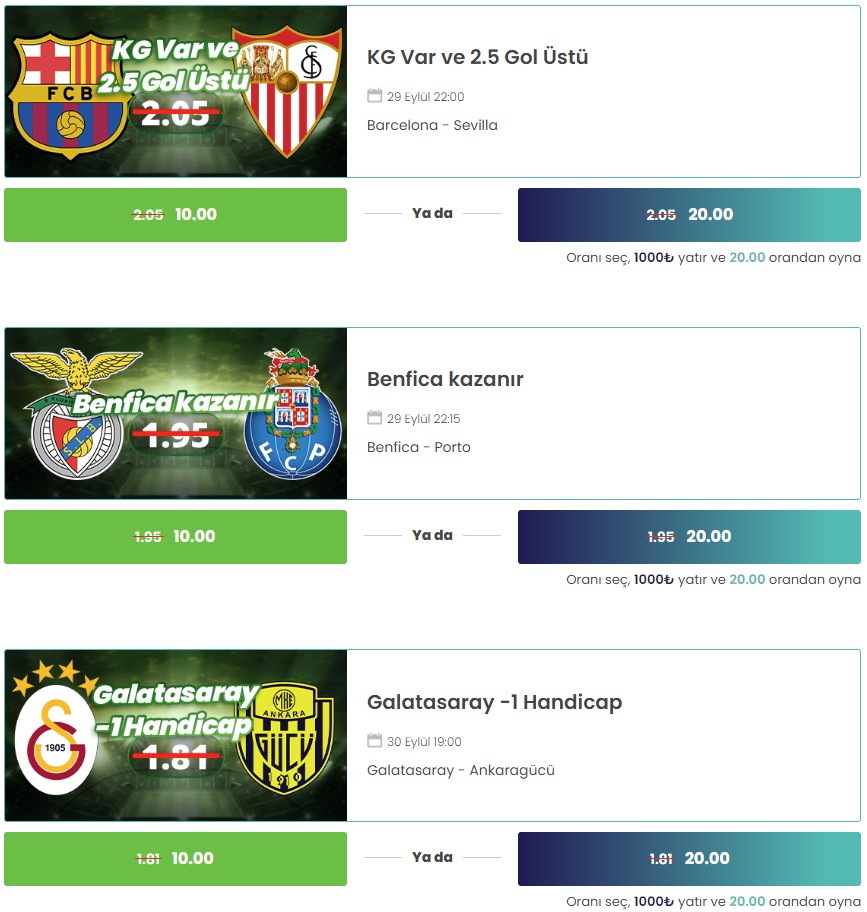Open the Galatasaray -1 Handicap title
This screenshot has width=867, height=912.
point(494,702)
